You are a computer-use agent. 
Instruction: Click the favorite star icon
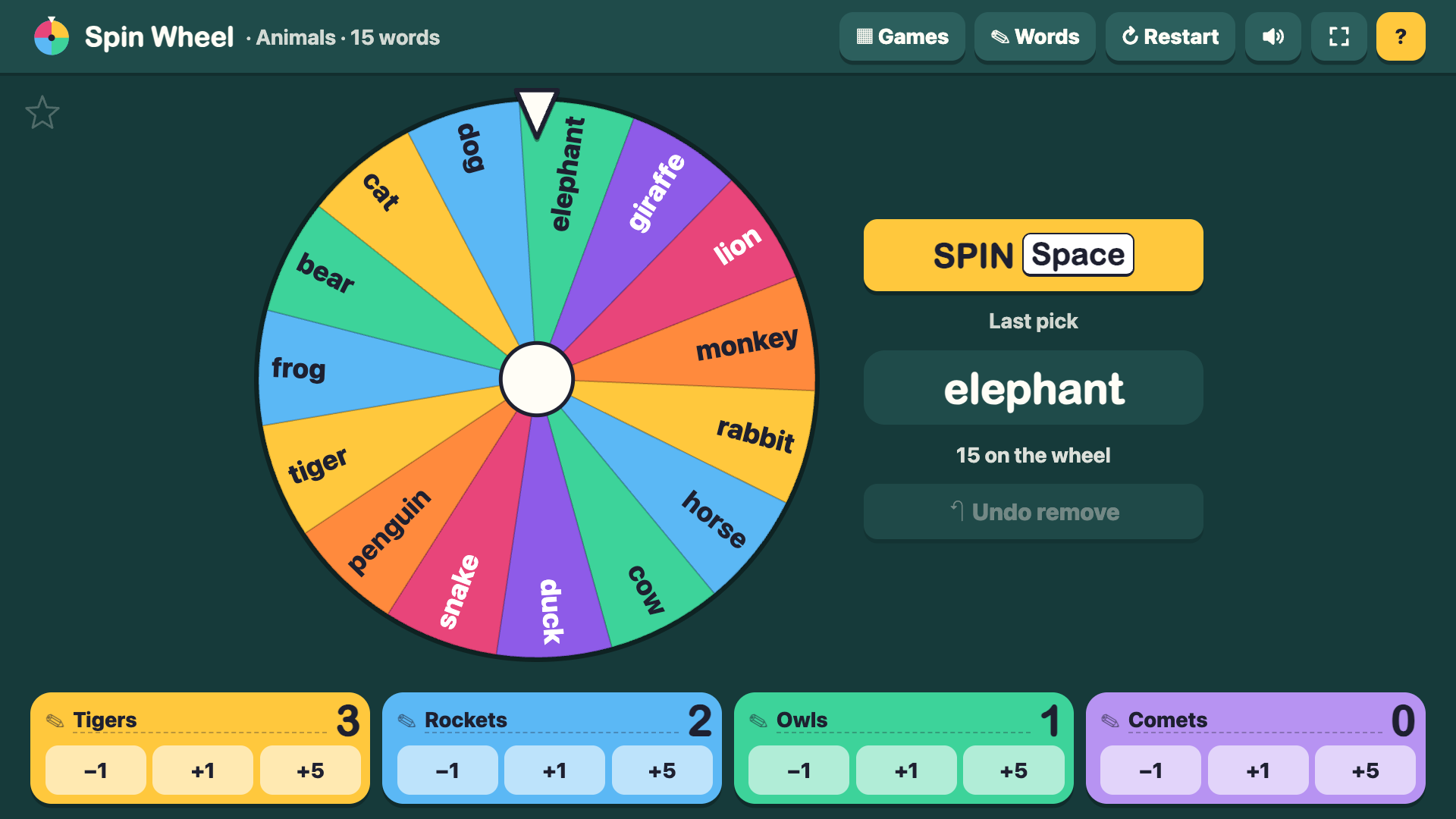coord(42,112)
